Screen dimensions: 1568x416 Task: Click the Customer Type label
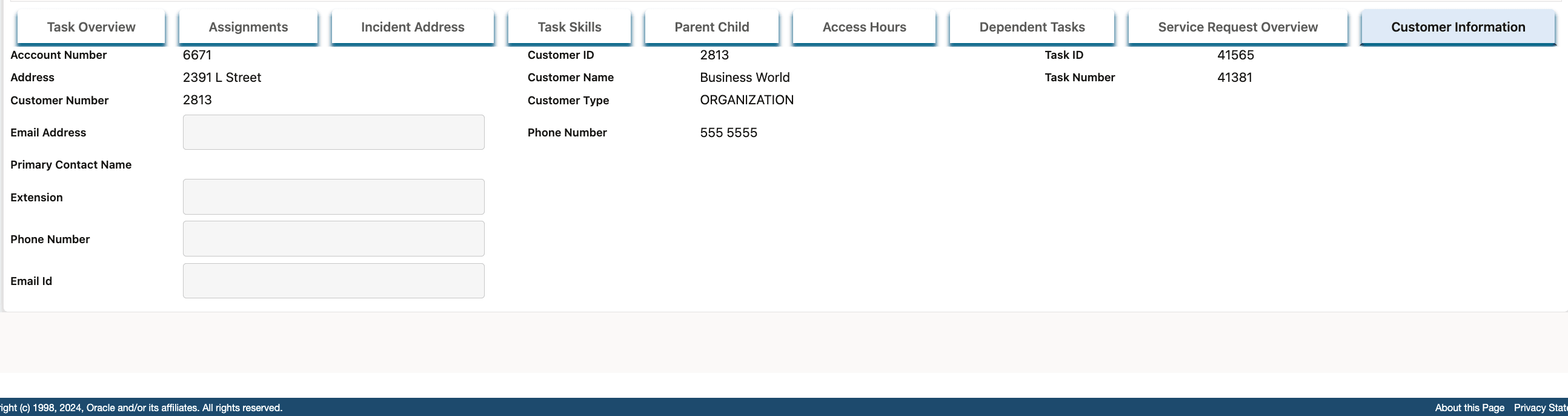pyautogui.click(x=568, y=101)
